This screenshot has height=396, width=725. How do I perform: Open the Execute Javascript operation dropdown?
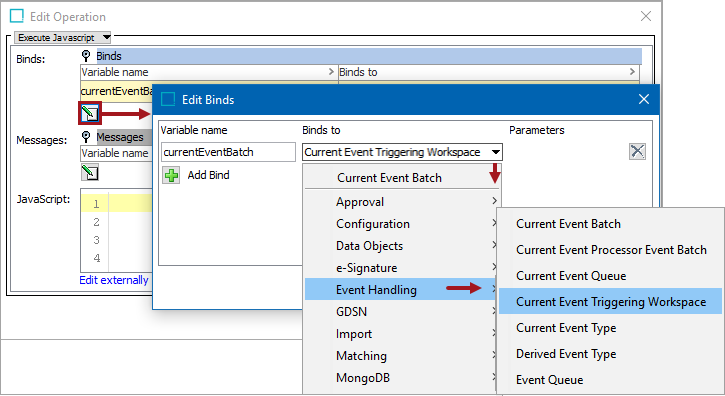63,37
